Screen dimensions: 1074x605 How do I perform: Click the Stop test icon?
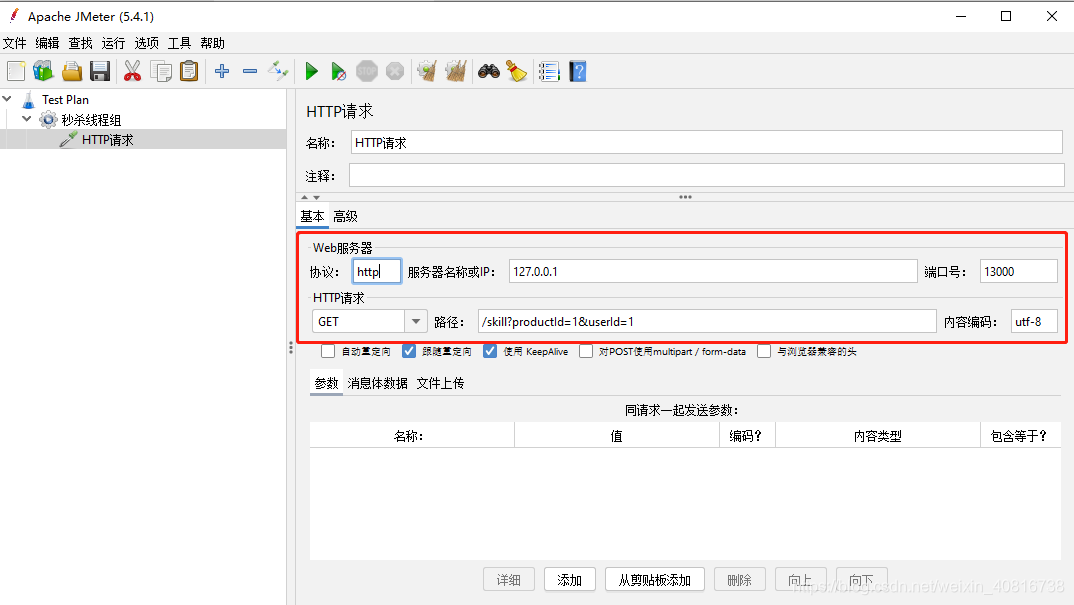click(367, 71)
